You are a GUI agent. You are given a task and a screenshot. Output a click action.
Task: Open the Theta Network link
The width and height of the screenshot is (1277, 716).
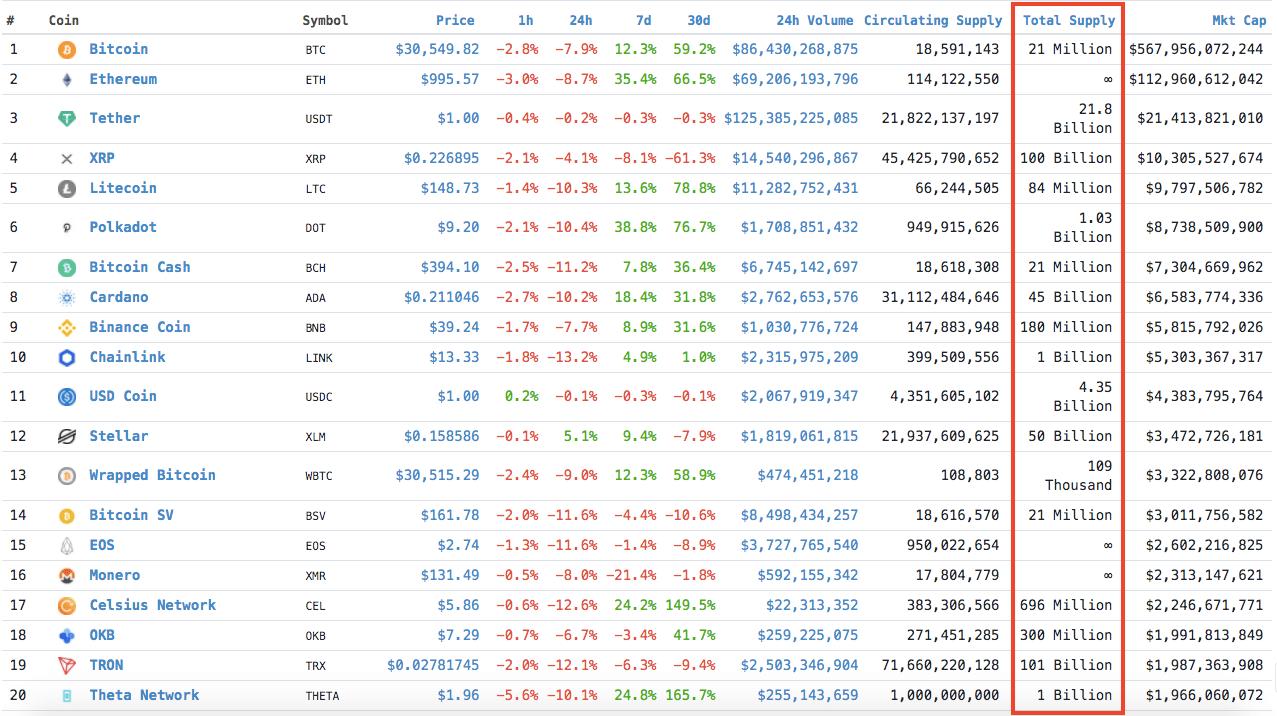[144, 695]
